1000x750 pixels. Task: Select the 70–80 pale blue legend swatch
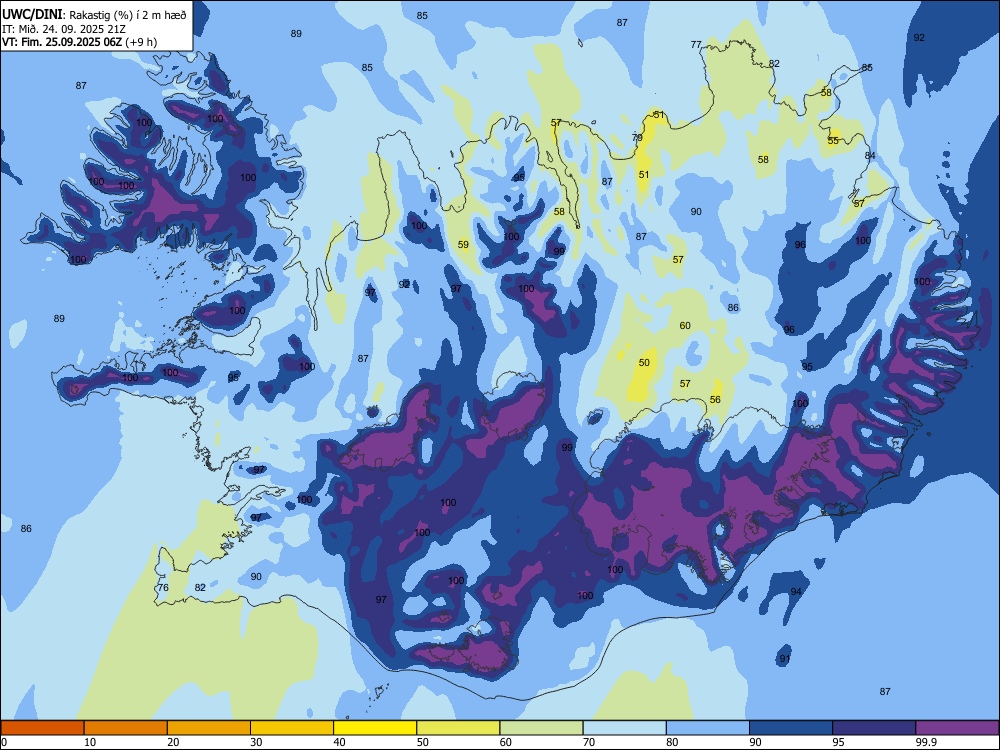624,728
